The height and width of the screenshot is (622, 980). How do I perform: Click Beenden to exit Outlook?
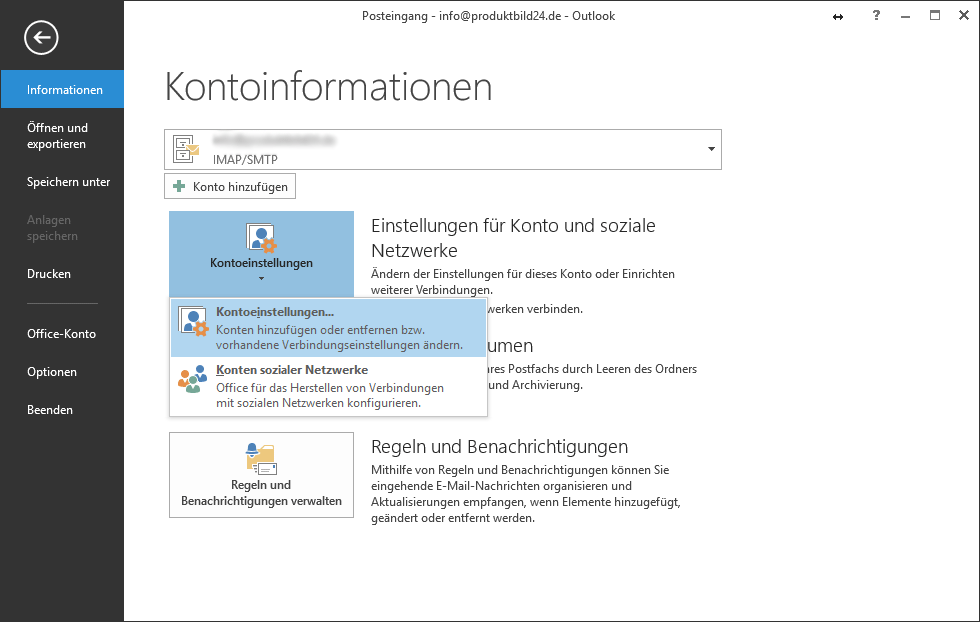tap(50, 410)
